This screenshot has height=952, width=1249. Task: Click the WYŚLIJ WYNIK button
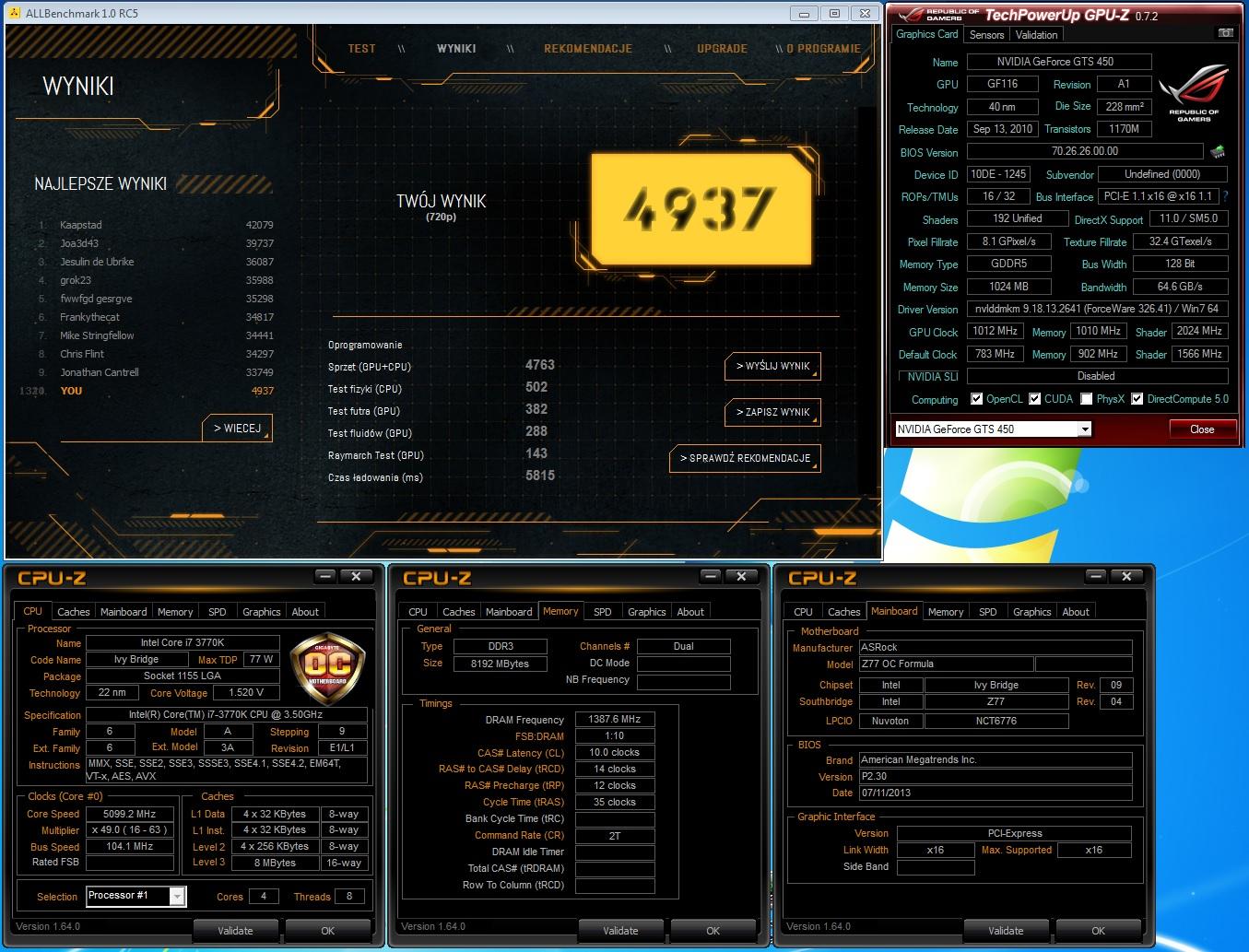pyautogui.click(x=772, y=366)
